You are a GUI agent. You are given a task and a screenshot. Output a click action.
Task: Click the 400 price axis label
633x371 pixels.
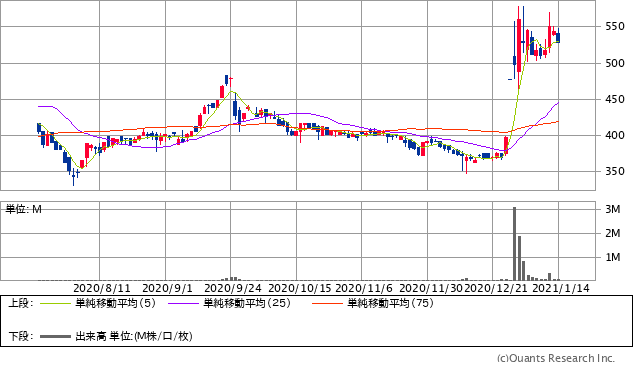(615, 136)
